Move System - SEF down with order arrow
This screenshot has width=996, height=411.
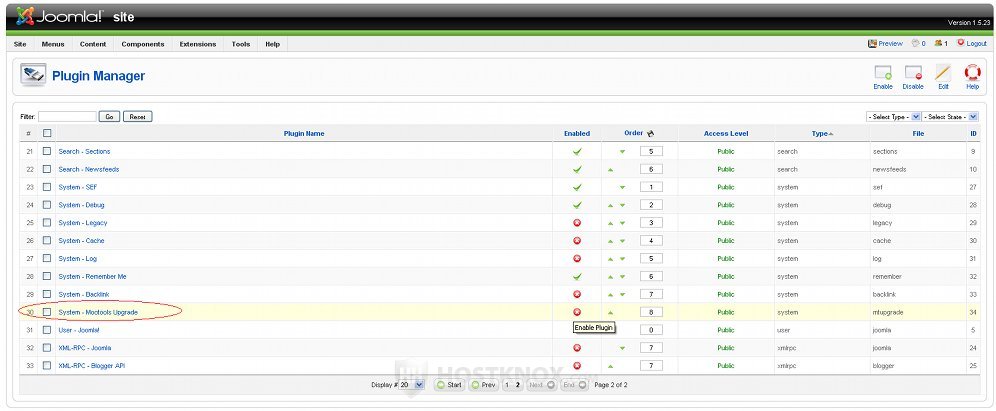click(621, 187)
